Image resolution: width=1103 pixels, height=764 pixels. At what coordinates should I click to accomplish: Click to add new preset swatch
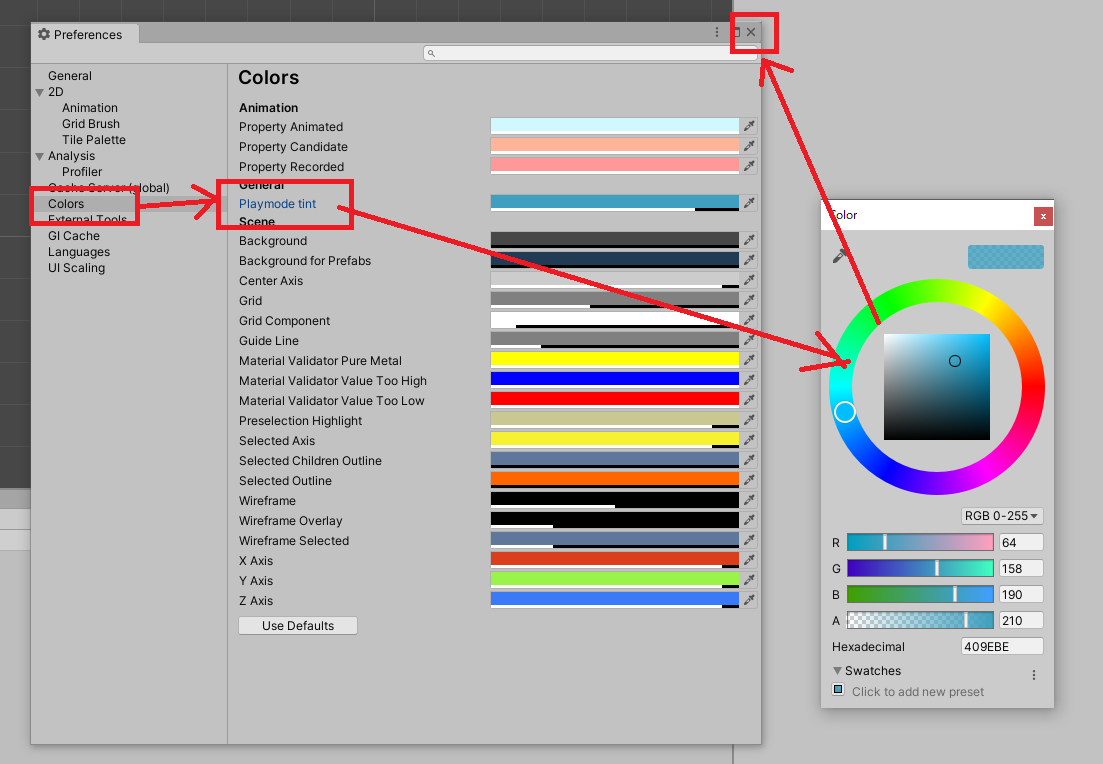point(838,689)
